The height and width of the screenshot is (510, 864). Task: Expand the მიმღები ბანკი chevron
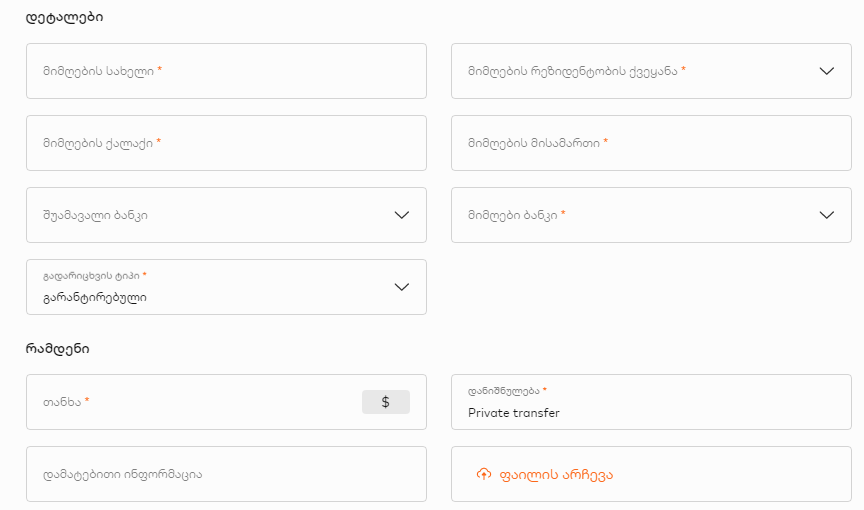coord(827,215)
